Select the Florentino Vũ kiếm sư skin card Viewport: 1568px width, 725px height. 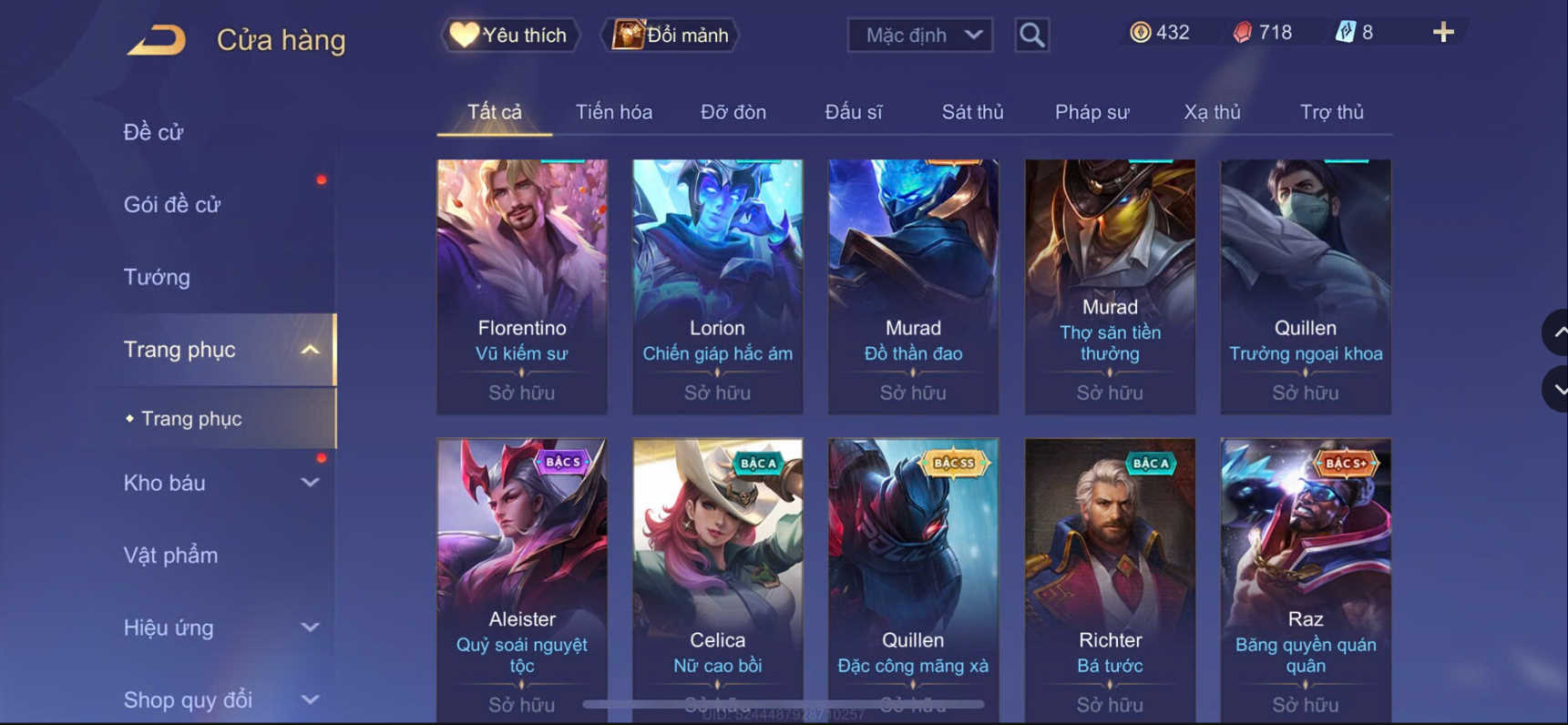point(522,287)
